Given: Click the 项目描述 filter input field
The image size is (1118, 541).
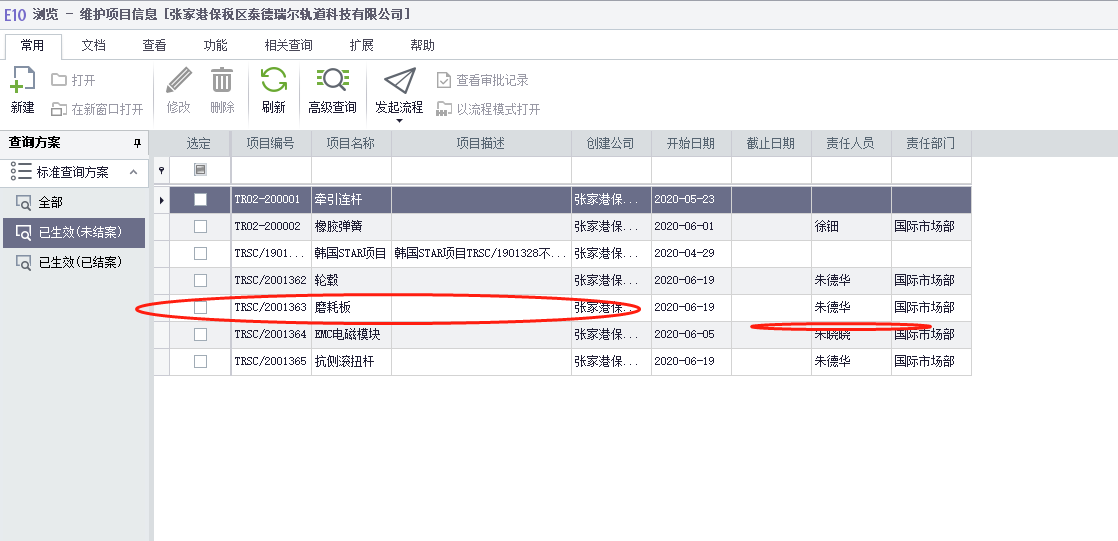Looking at the screenshot, I should click(x=481, y=170).
